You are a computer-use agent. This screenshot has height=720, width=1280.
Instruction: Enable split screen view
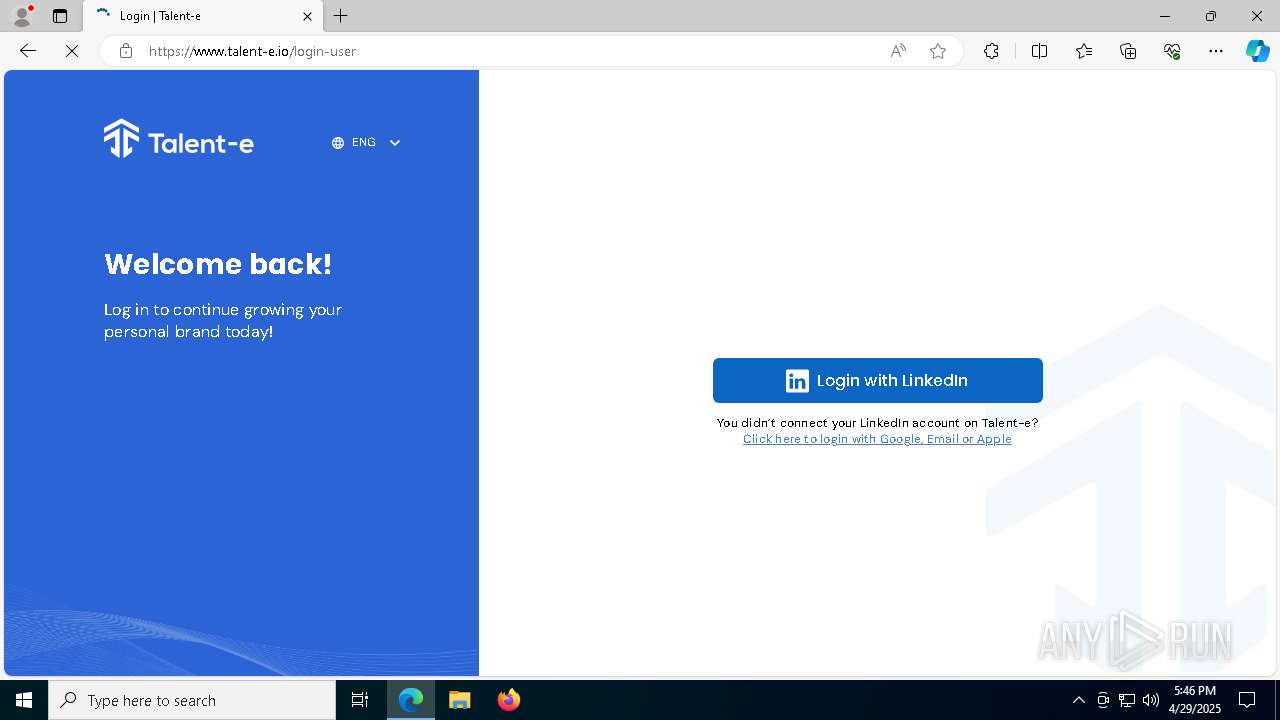[1039, 51]
